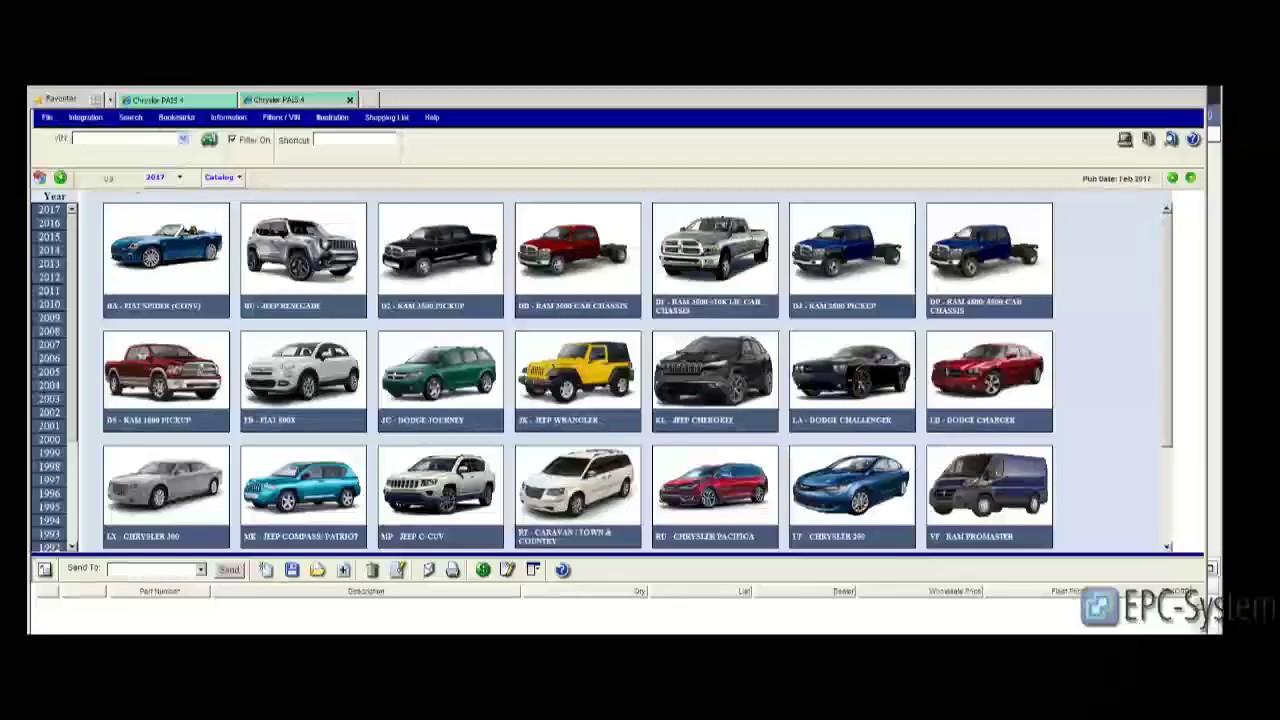Open the Integration menu
The height and width of the screenshot is (720, 1280).
click(85, 118)
